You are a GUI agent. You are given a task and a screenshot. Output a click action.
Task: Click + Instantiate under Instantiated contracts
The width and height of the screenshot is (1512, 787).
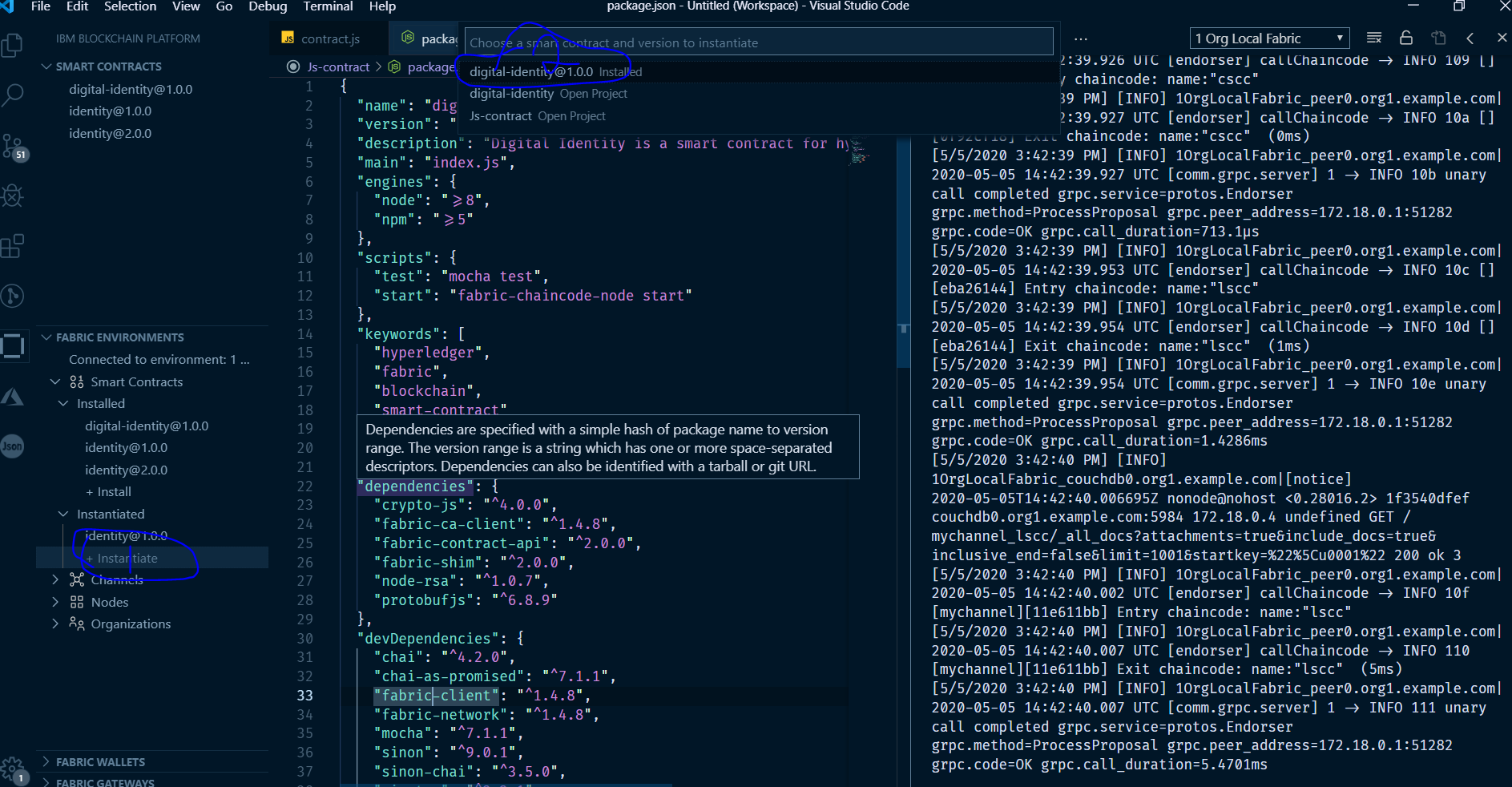(x=122, y=558)
